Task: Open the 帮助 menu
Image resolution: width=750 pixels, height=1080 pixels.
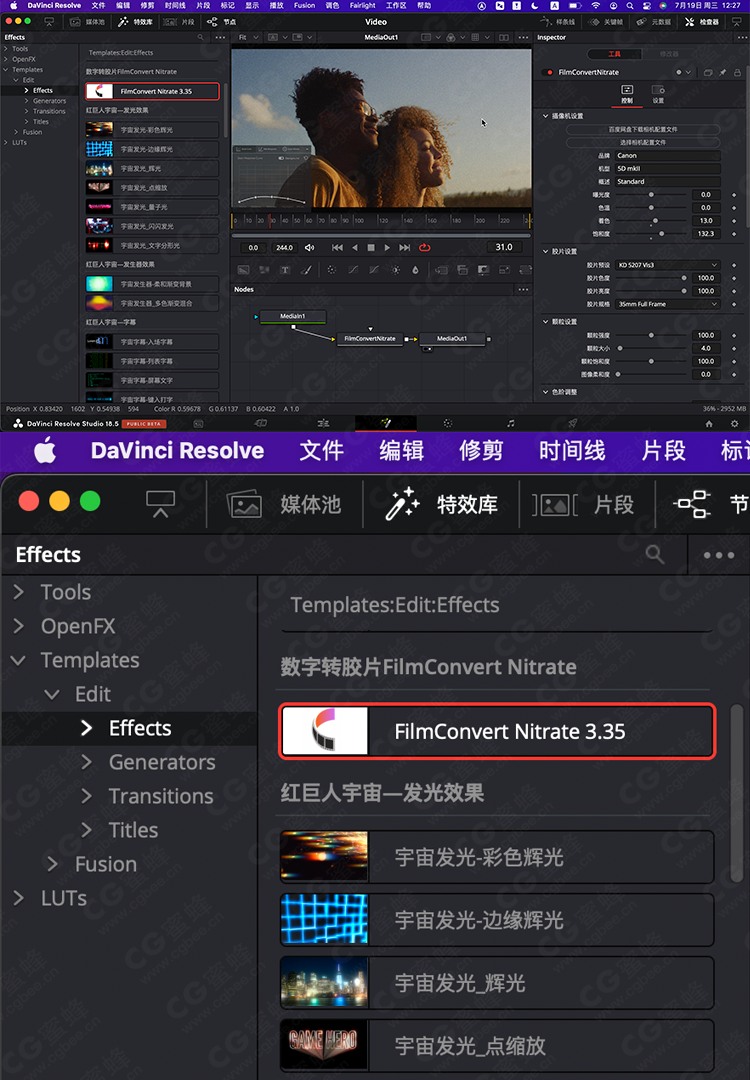Action: coord(424,6)
